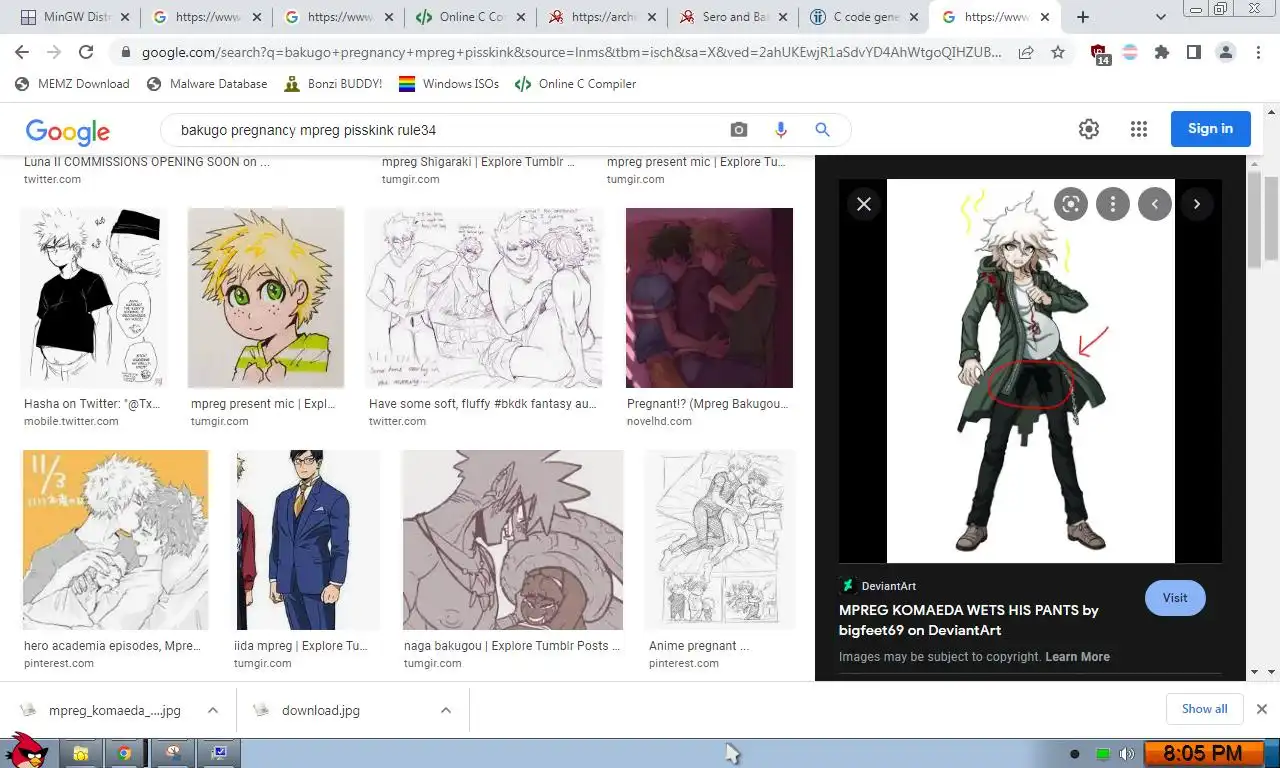
Task: Open File Explorer from the taskbar
Action: coord(80,754)
